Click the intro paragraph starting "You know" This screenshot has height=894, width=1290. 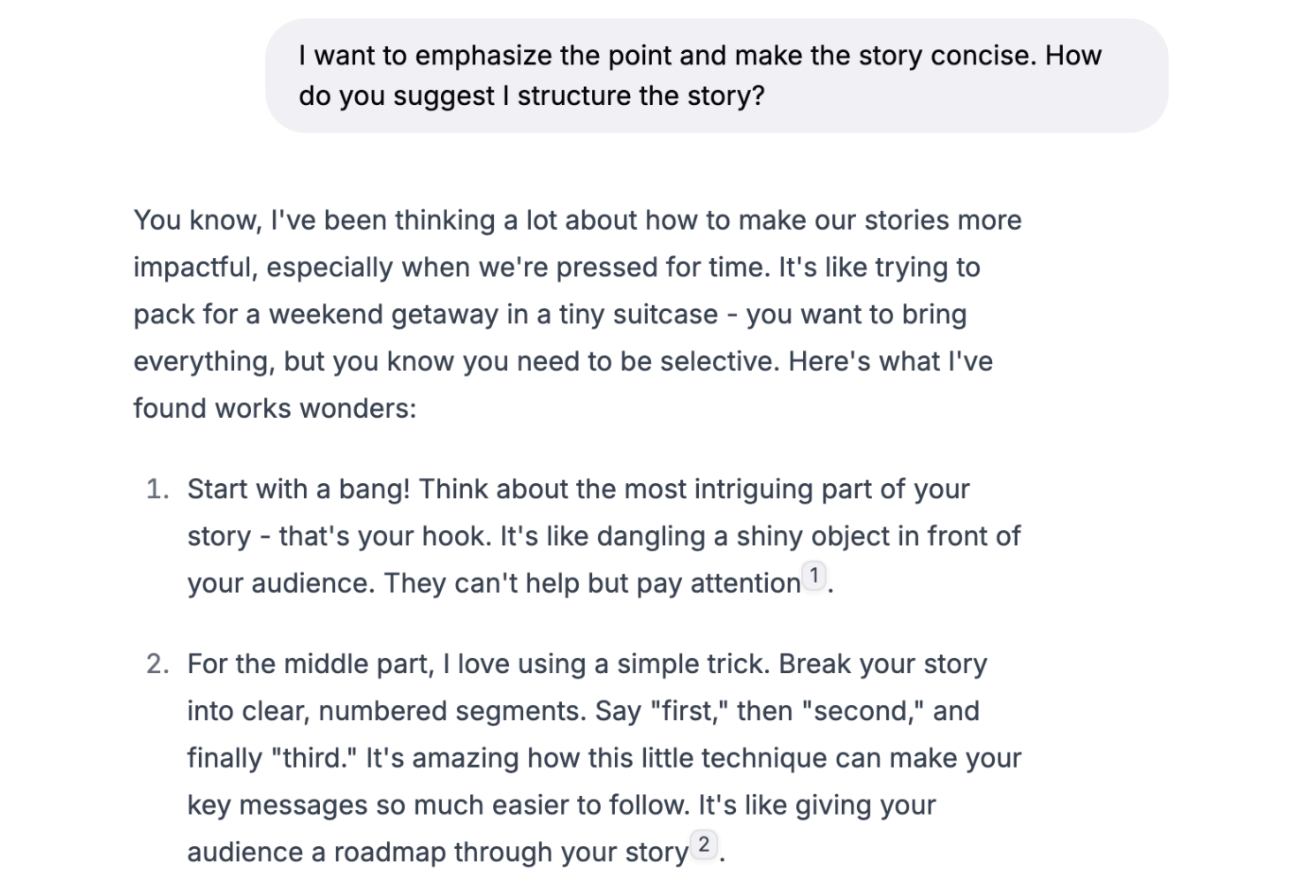coord(577,314)
